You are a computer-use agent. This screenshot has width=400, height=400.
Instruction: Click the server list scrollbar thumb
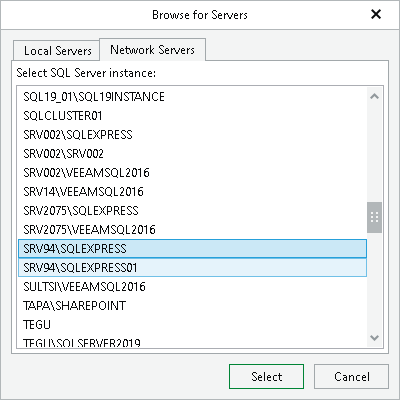coord(374,217)
